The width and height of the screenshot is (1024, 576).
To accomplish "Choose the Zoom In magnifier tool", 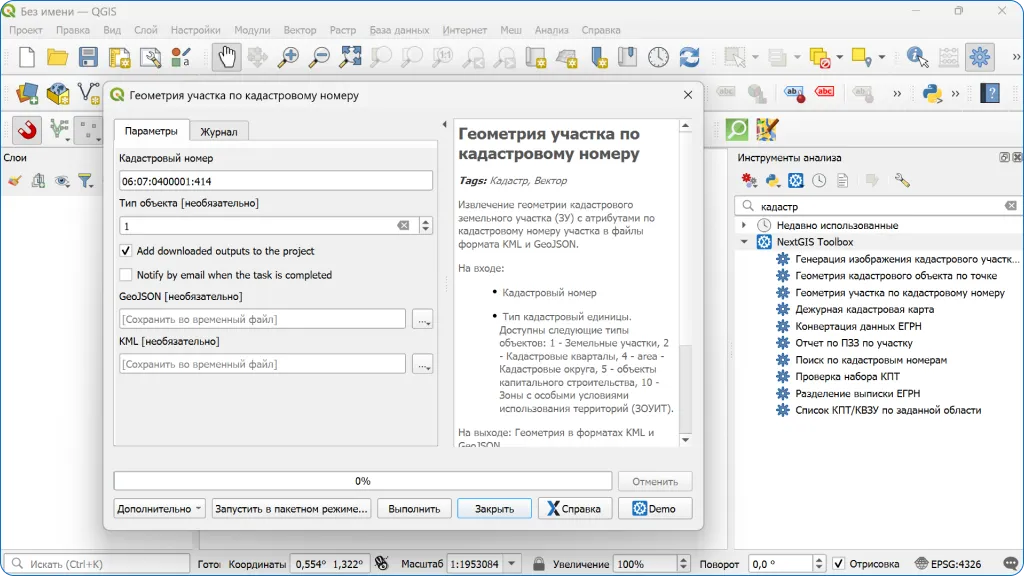I will [288, 57].
